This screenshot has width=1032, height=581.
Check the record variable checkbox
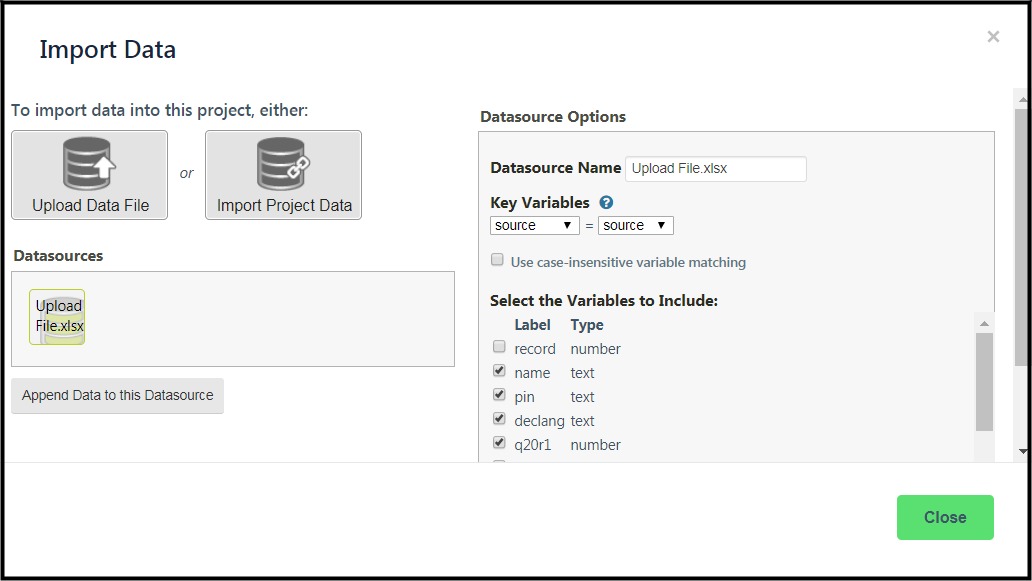click(x=500, y=347)
